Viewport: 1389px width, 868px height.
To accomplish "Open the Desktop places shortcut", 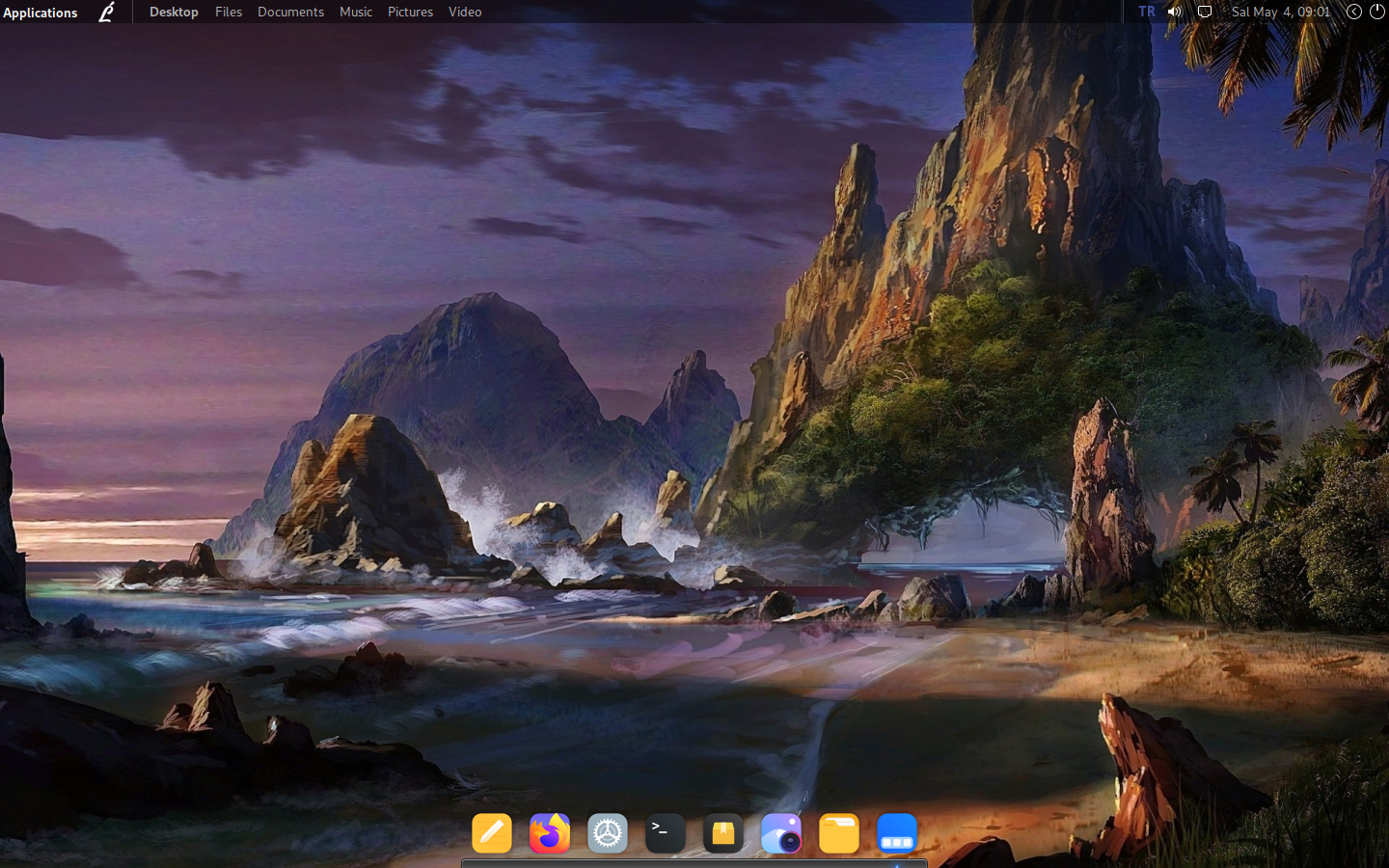I will 174,12.
